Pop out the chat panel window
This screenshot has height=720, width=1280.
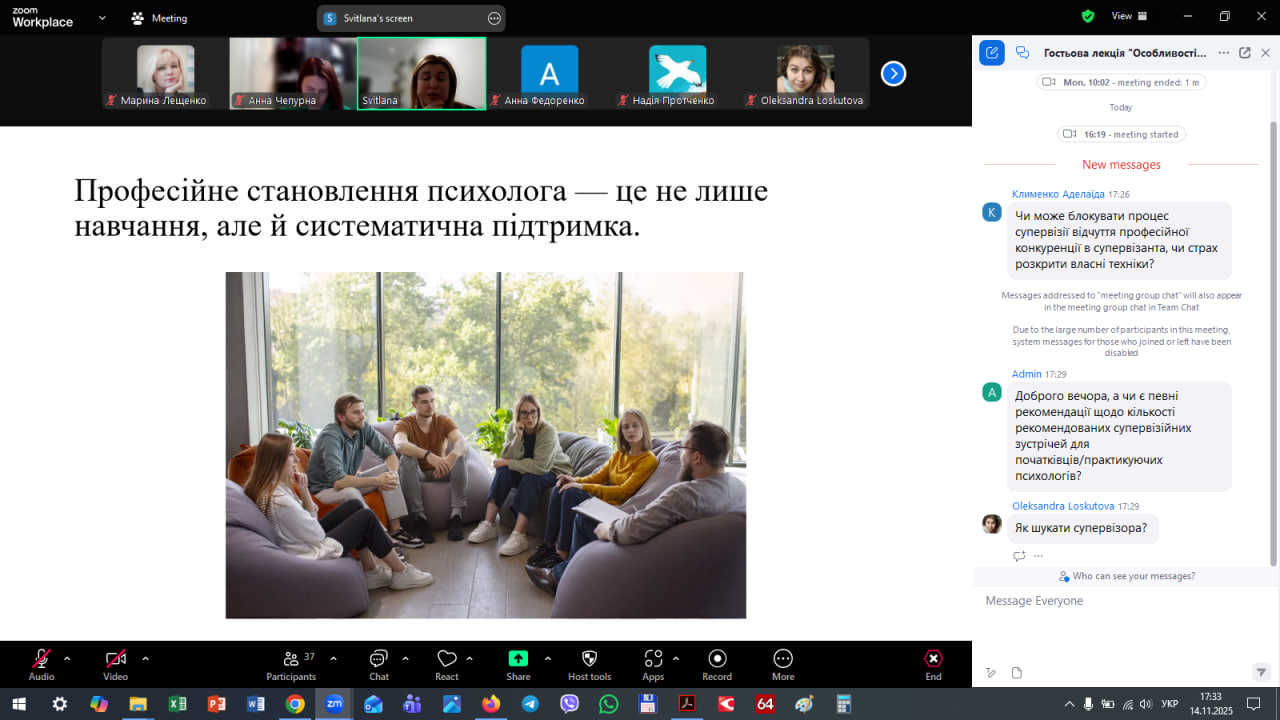coord(1245,53)
